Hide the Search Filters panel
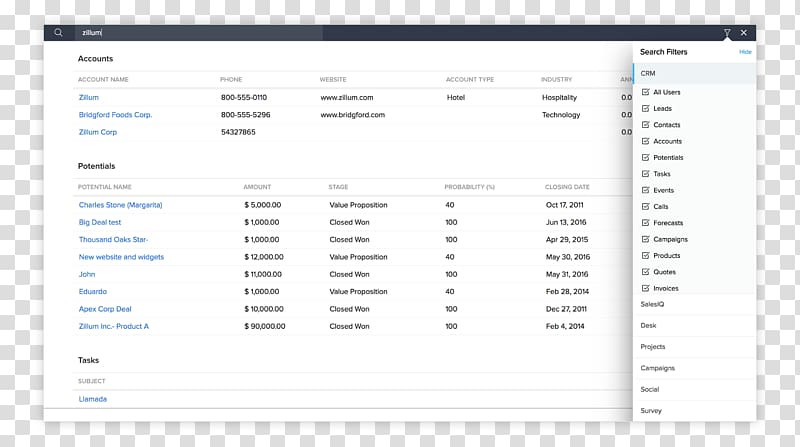Image resolution: width=800 pixels, height=447 pixels. [745, 52]
